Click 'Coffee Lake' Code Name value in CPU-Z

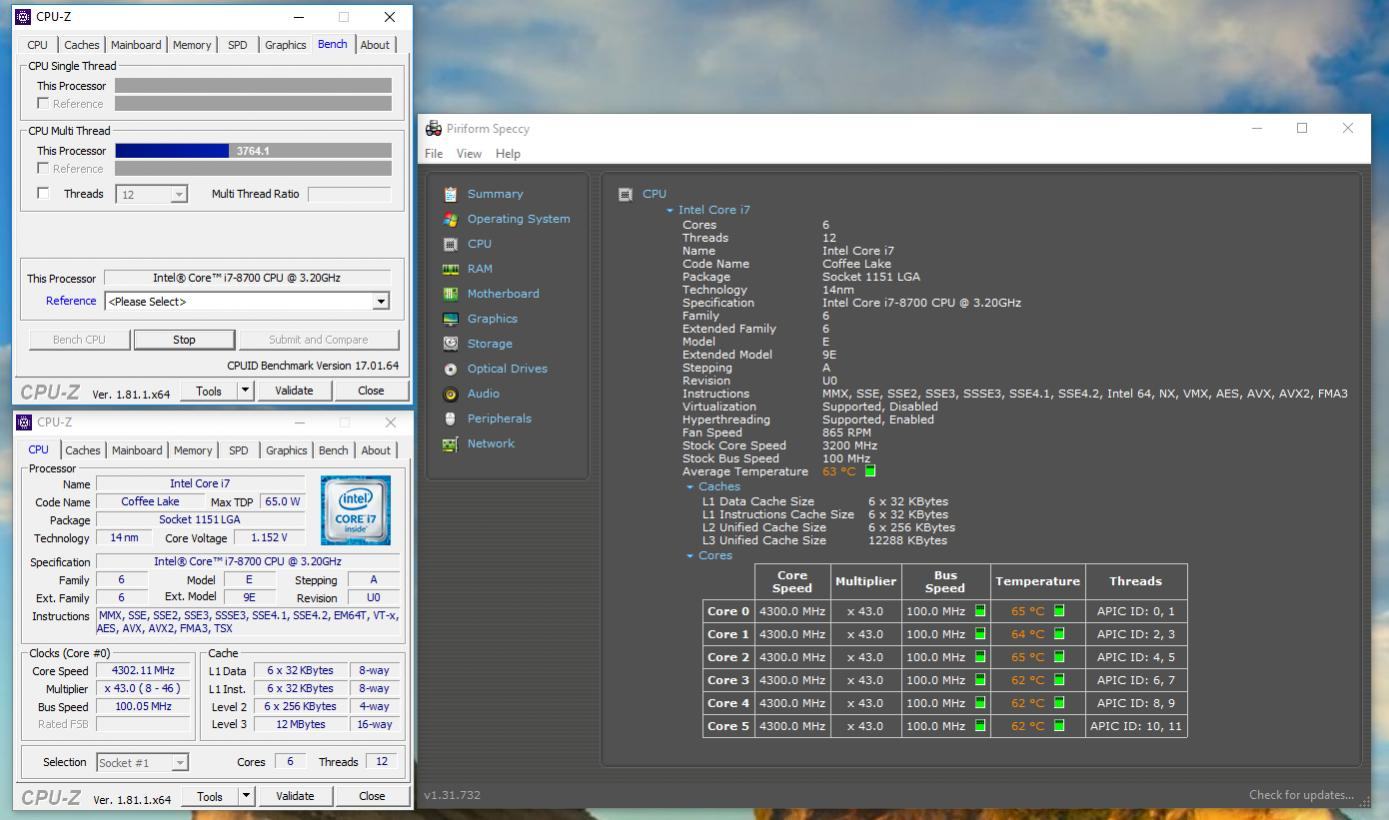coord(150,502)
